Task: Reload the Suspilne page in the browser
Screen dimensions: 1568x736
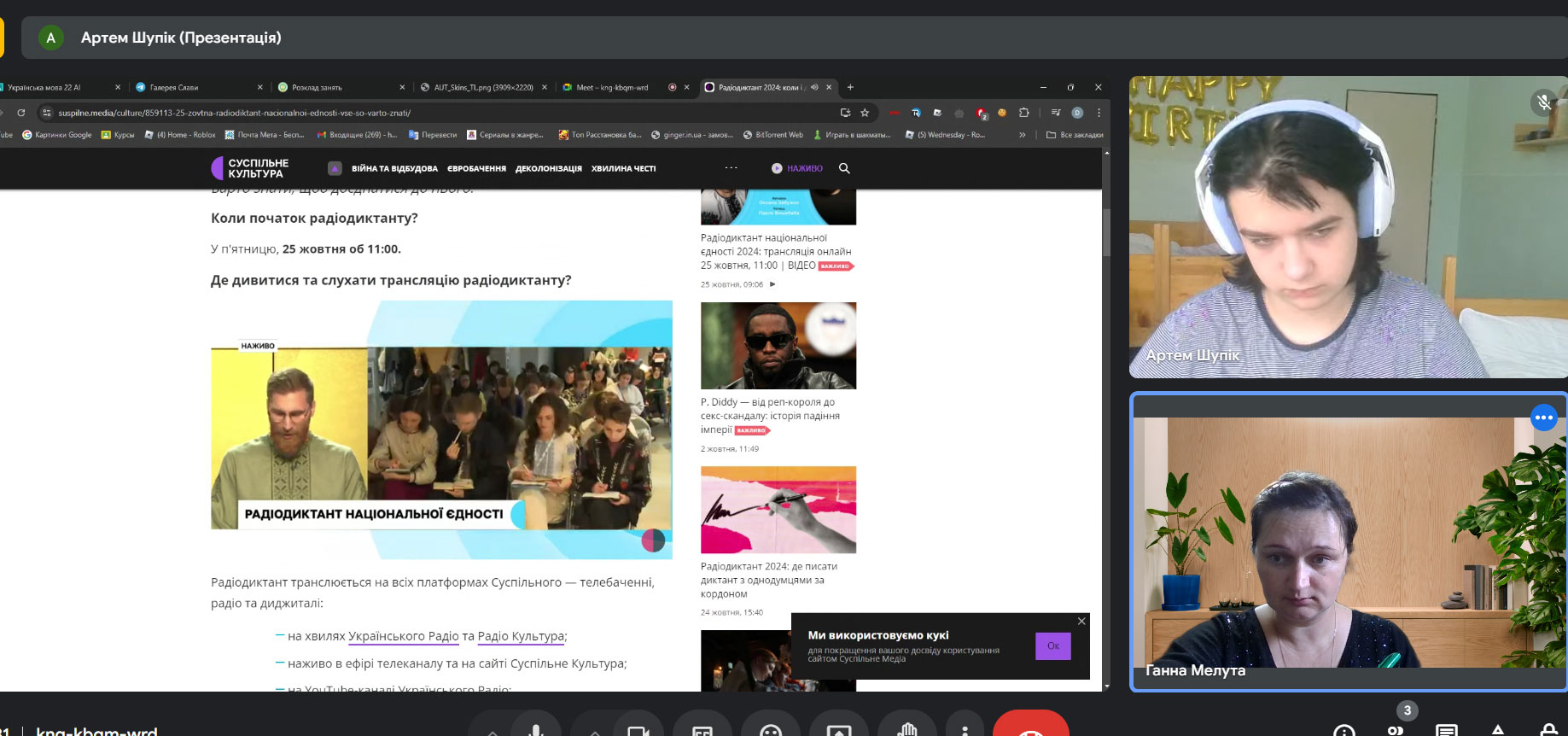Action: (x=21, y=113)
